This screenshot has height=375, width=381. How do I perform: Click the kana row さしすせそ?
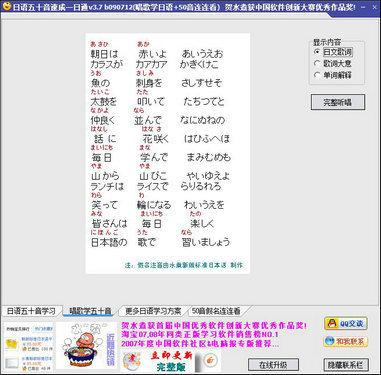click(201, 83)
